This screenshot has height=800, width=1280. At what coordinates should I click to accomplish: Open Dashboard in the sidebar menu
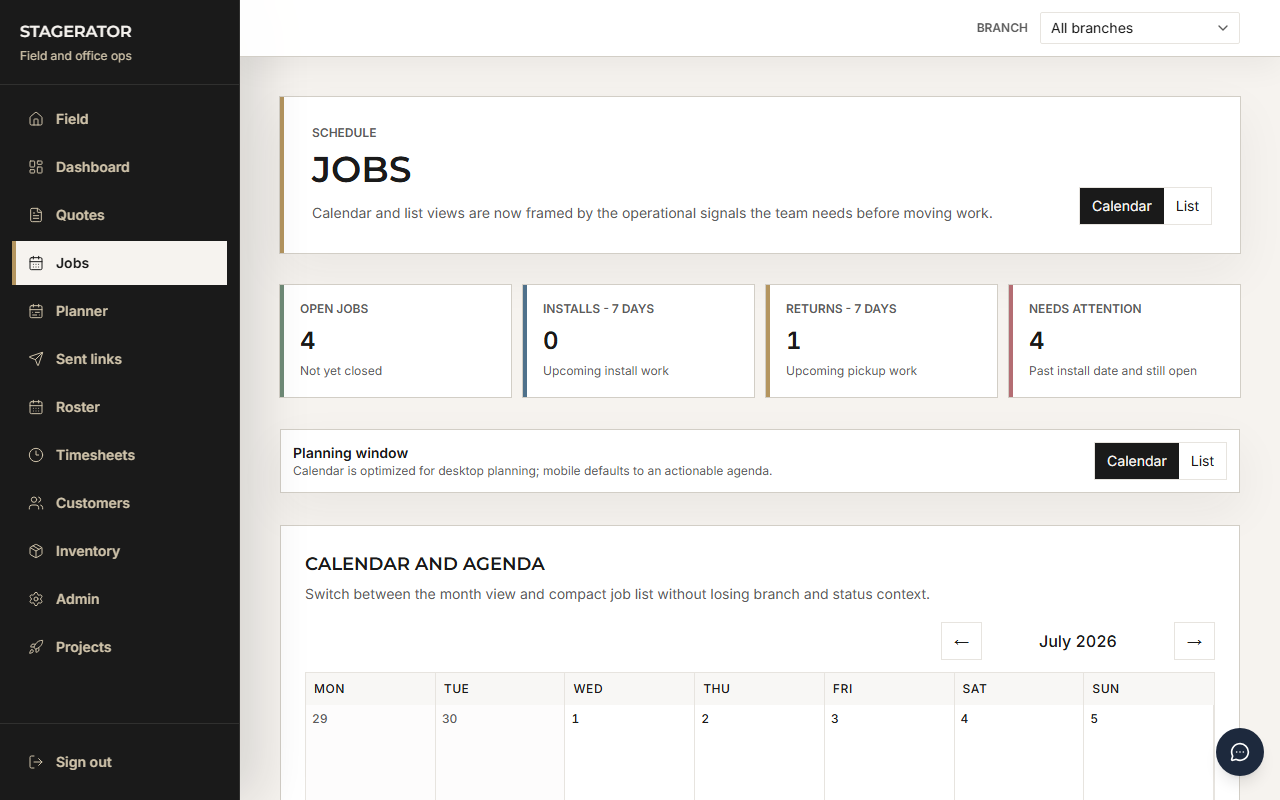120,167
